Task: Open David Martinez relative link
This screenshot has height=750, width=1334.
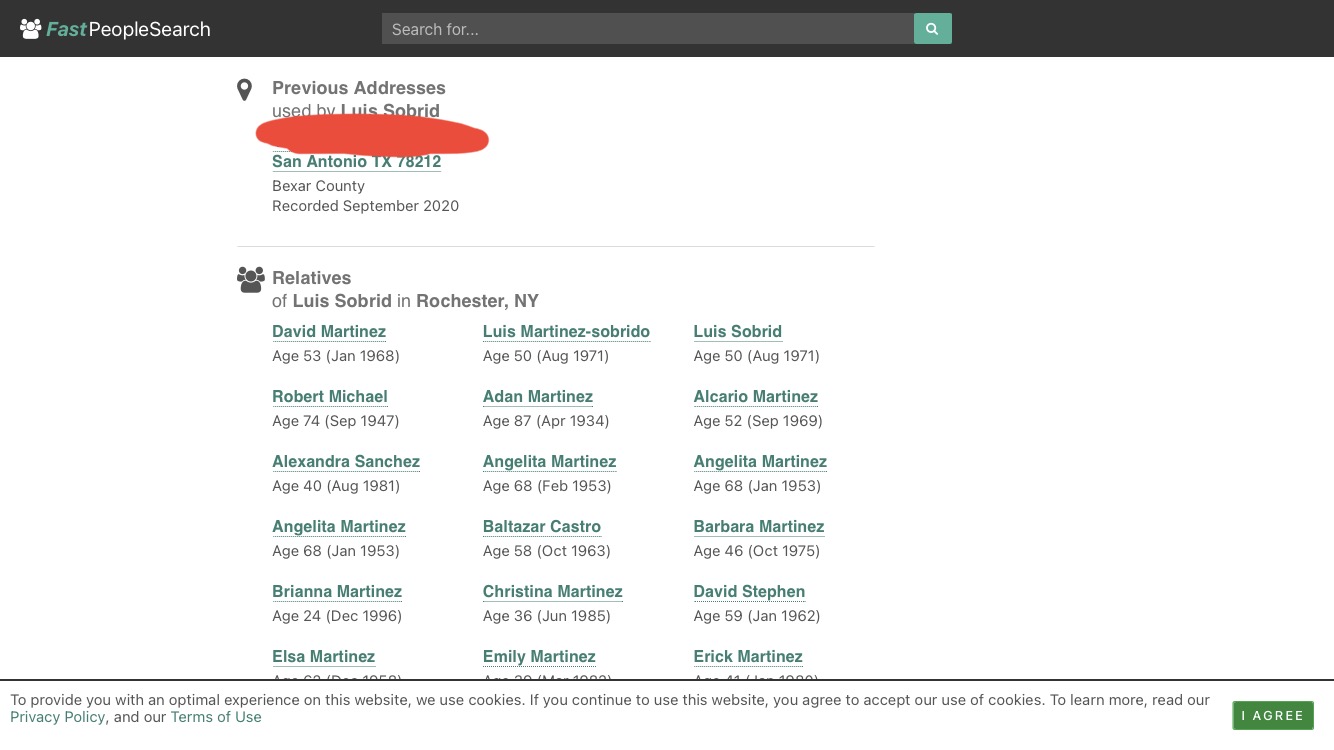Action: (x=329, y=331)
